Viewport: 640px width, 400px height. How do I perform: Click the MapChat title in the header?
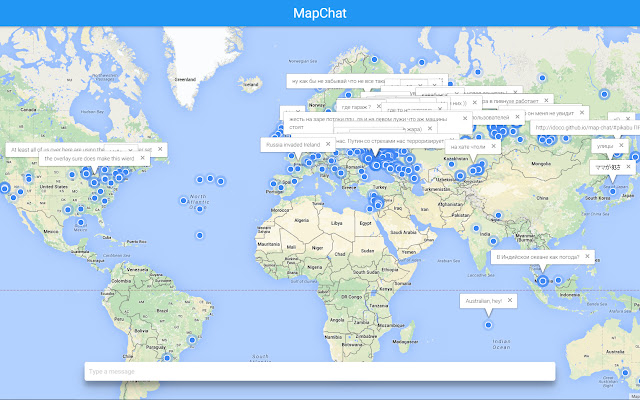click(320, 13)
